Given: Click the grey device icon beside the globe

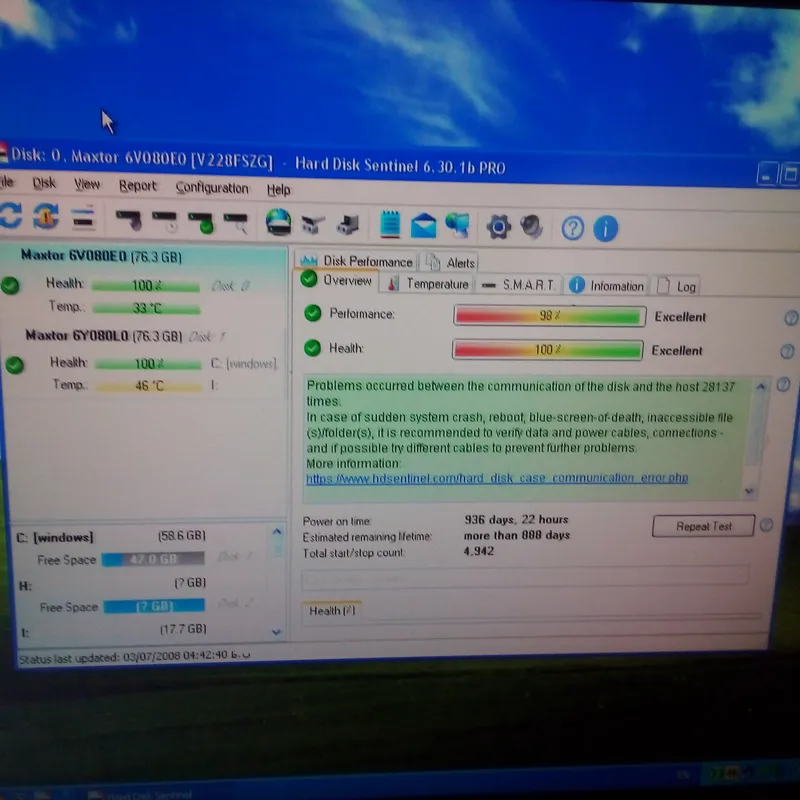Looking at the screenshot, I should [x=313, y=224].
